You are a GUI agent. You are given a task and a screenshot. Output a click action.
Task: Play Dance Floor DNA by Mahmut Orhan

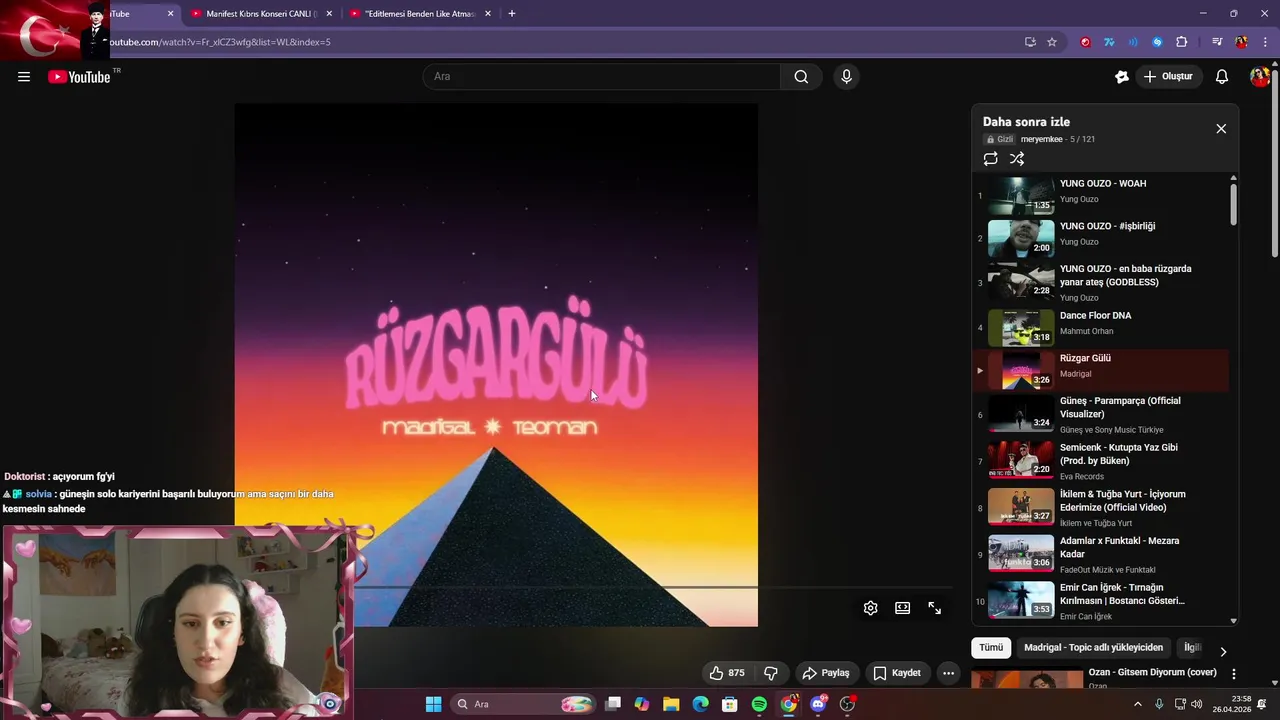point(1100,327)
